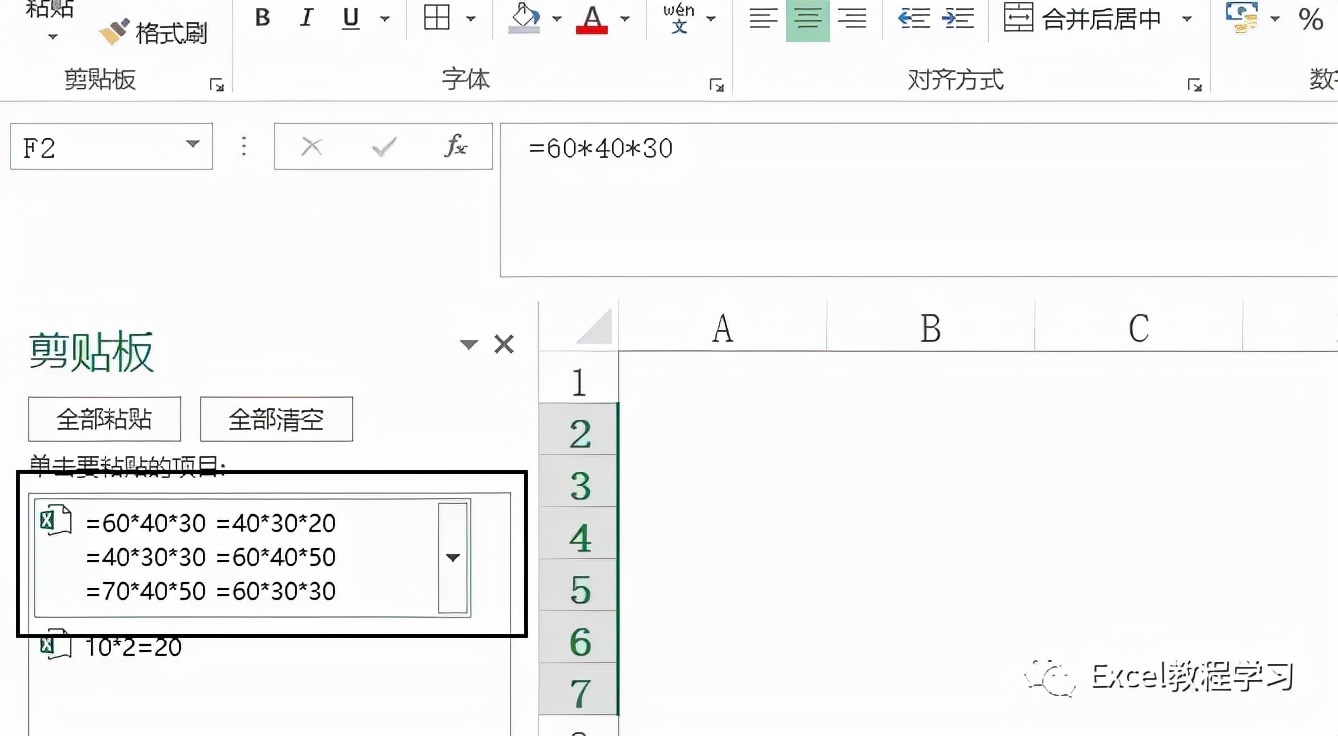The height and width of the screenshot is (736, 1338).
Task: Select column C header
Action: (x=1138, y=327)
